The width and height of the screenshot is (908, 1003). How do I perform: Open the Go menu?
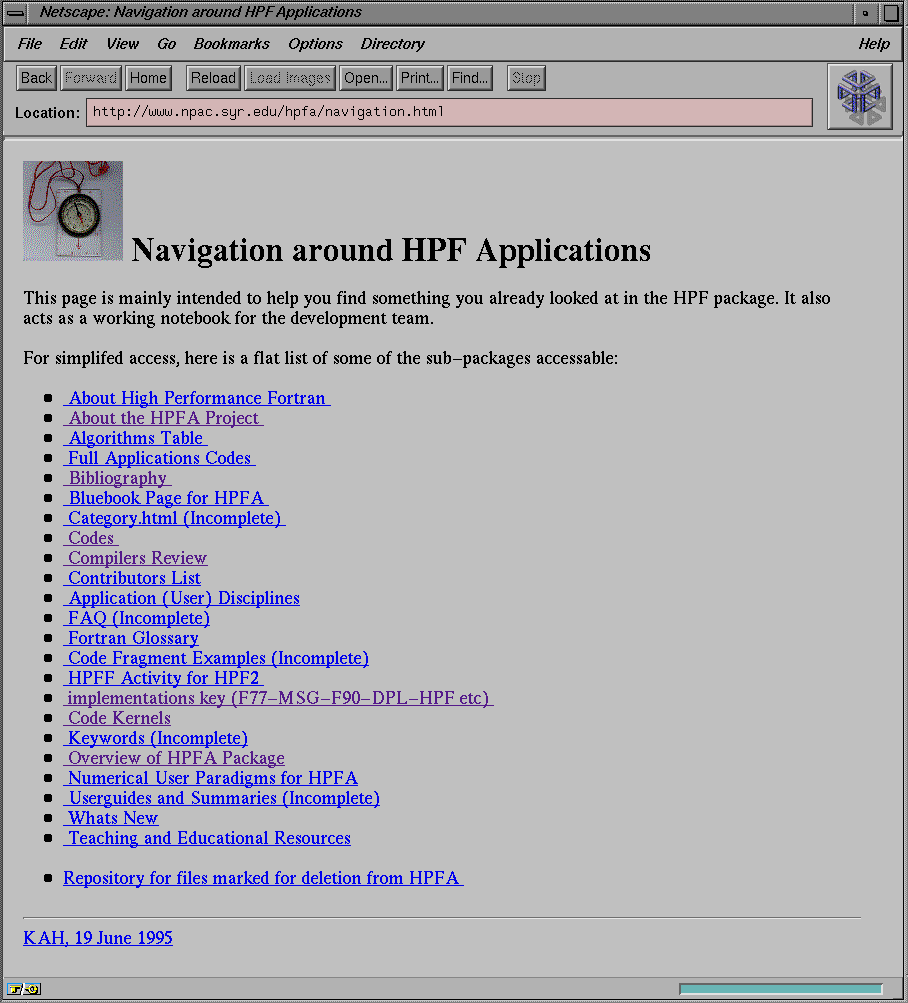(166, 43)
